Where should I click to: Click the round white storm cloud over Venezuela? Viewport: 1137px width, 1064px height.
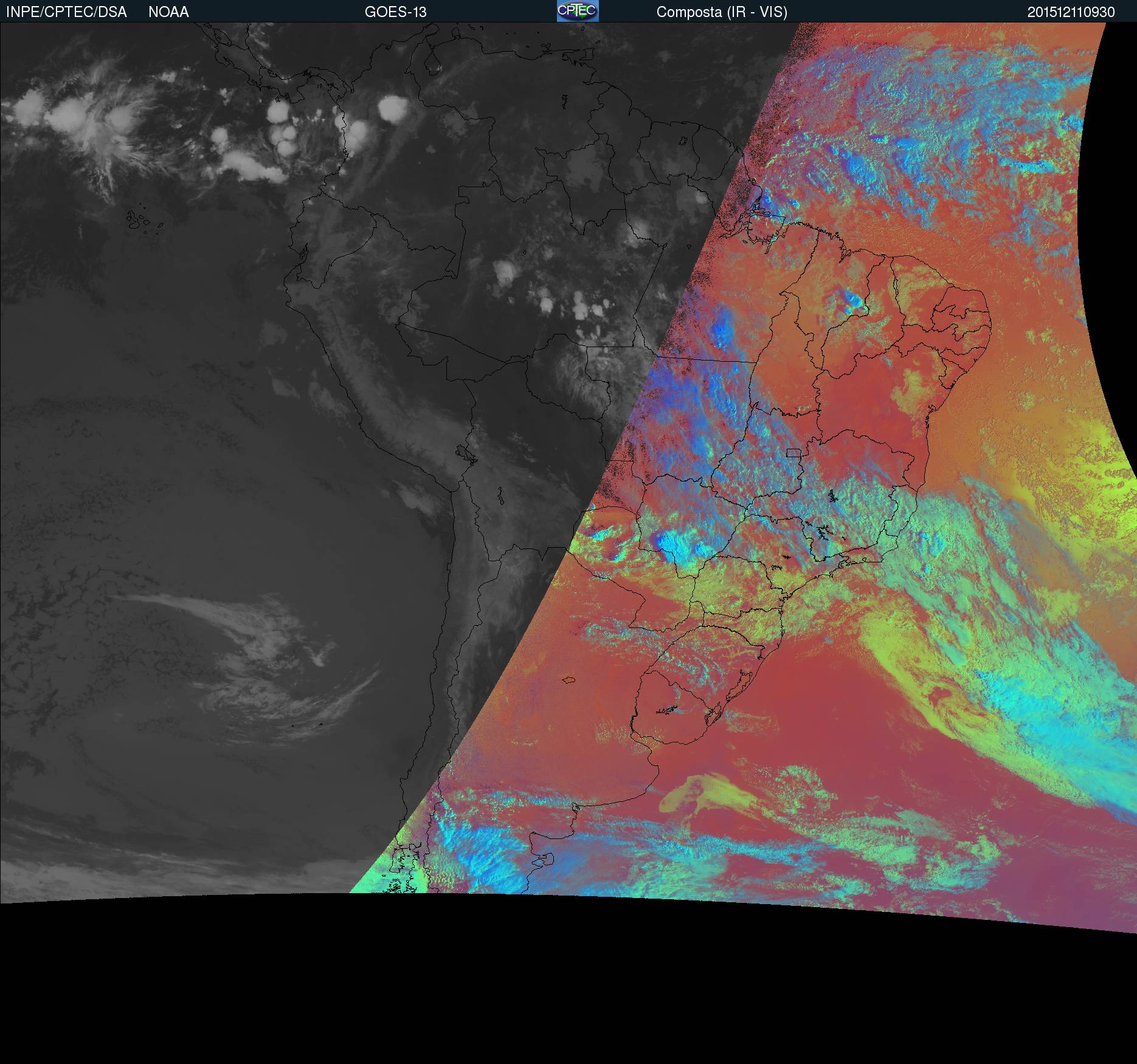(x=392, y=108)
